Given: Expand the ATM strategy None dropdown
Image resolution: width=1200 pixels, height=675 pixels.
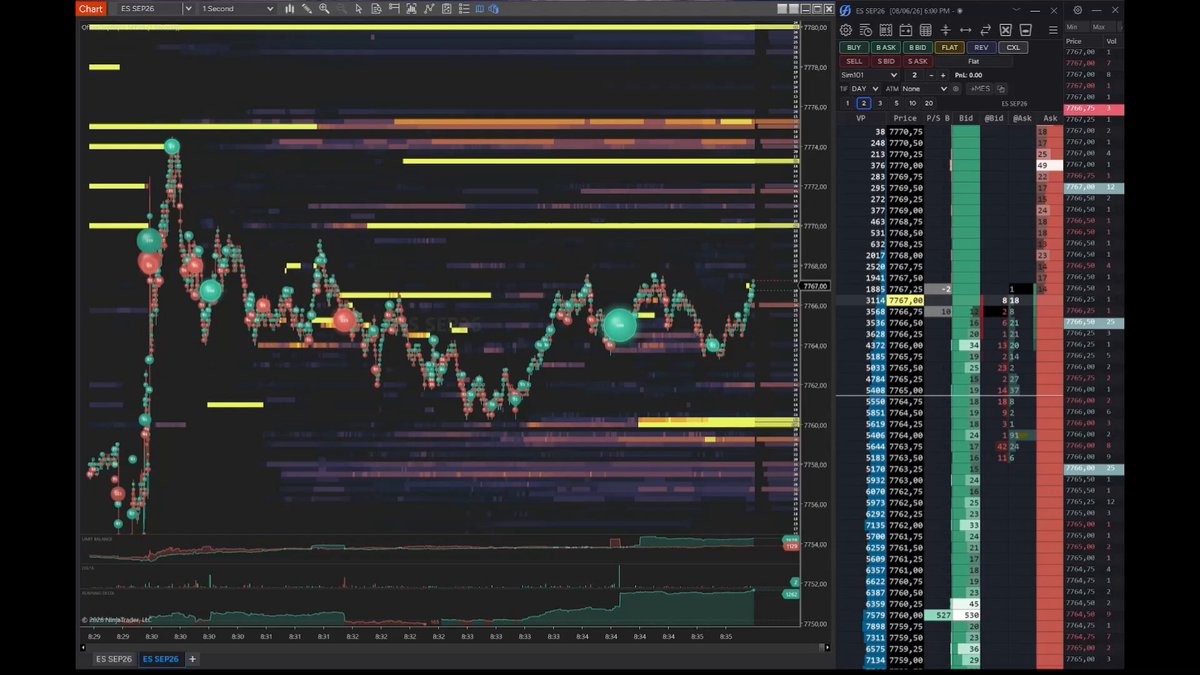Looking at the screenshot, I should tap(924, 89).
